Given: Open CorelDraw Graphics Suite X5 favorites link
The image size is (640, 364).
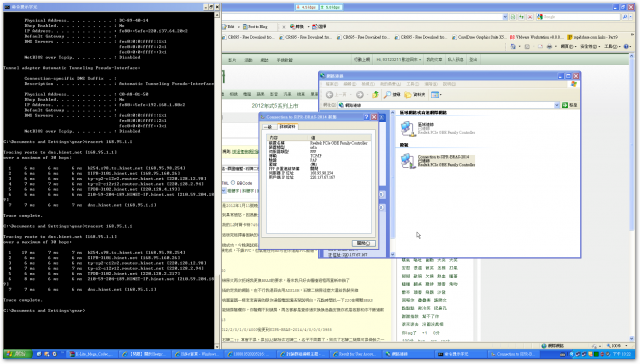Looking at the screenshot, I should click(x=479, y=37).
